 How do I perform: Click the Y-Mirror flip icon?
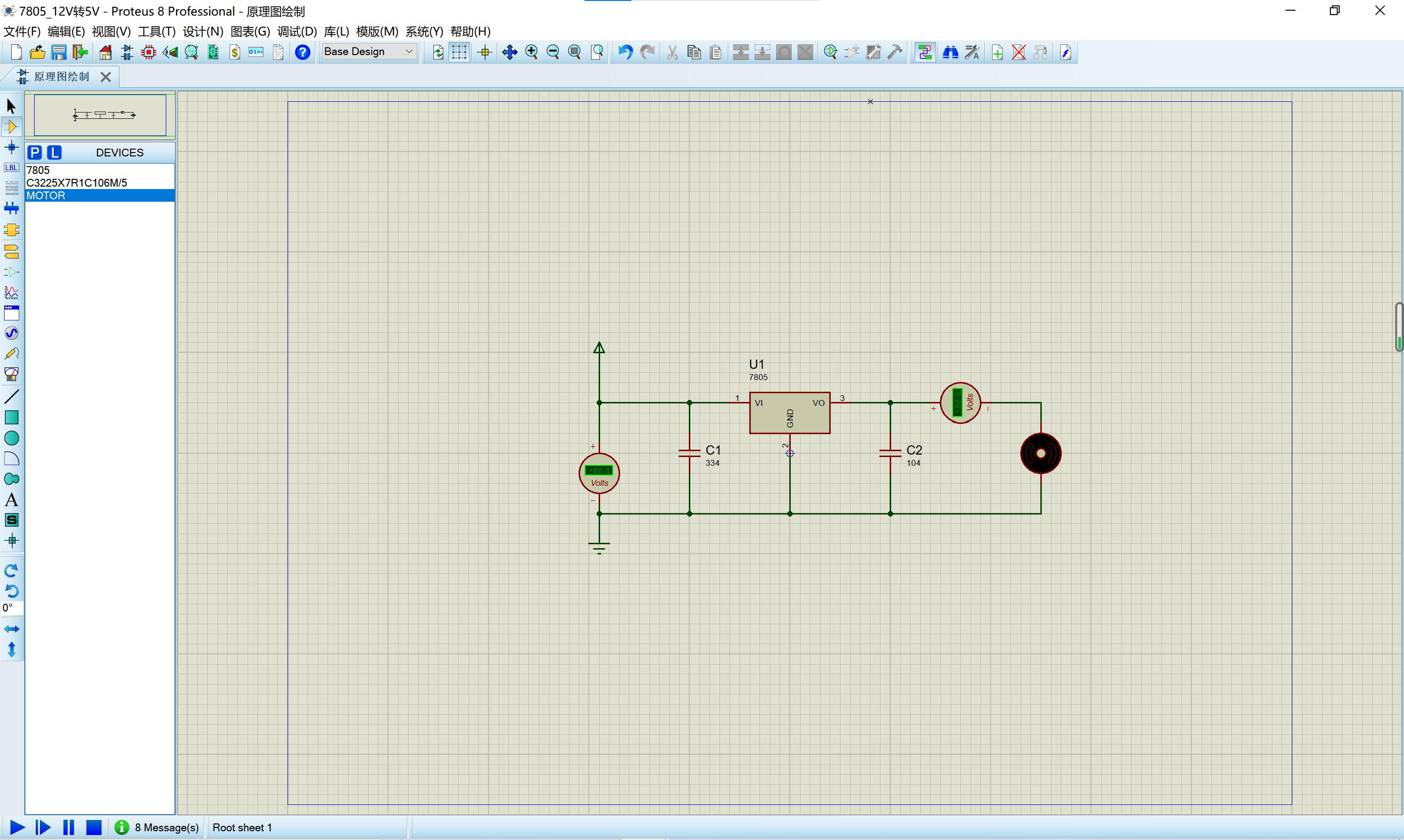tap(11, 649)
